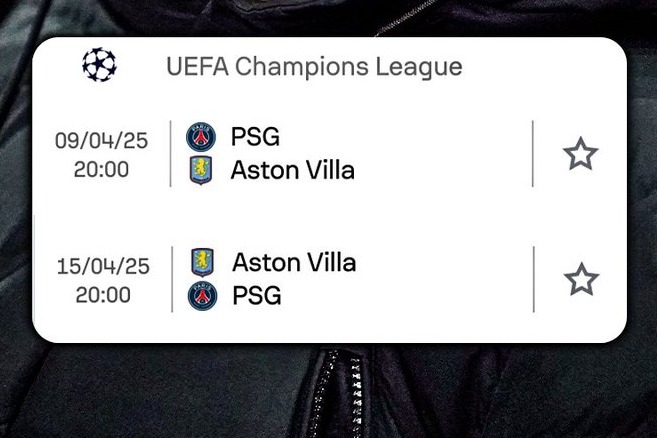Open the UEFA Champions League competition title
The height and width of the screenshot is (438, 657).
coord(314,67)
